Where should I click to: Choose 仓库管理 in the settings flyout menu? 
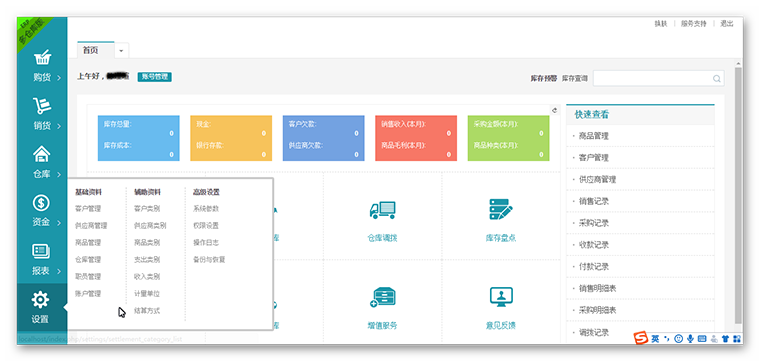click(88, 260)
